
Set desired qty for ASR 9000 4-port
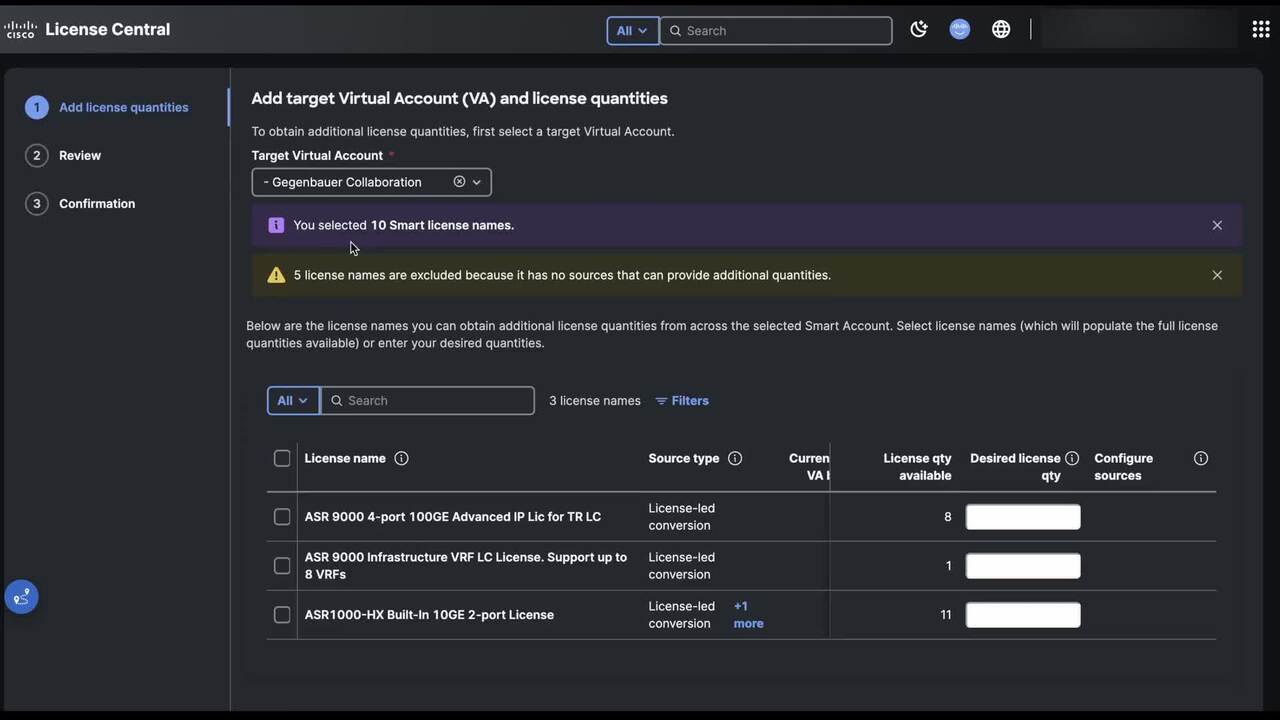[1023, 517]
